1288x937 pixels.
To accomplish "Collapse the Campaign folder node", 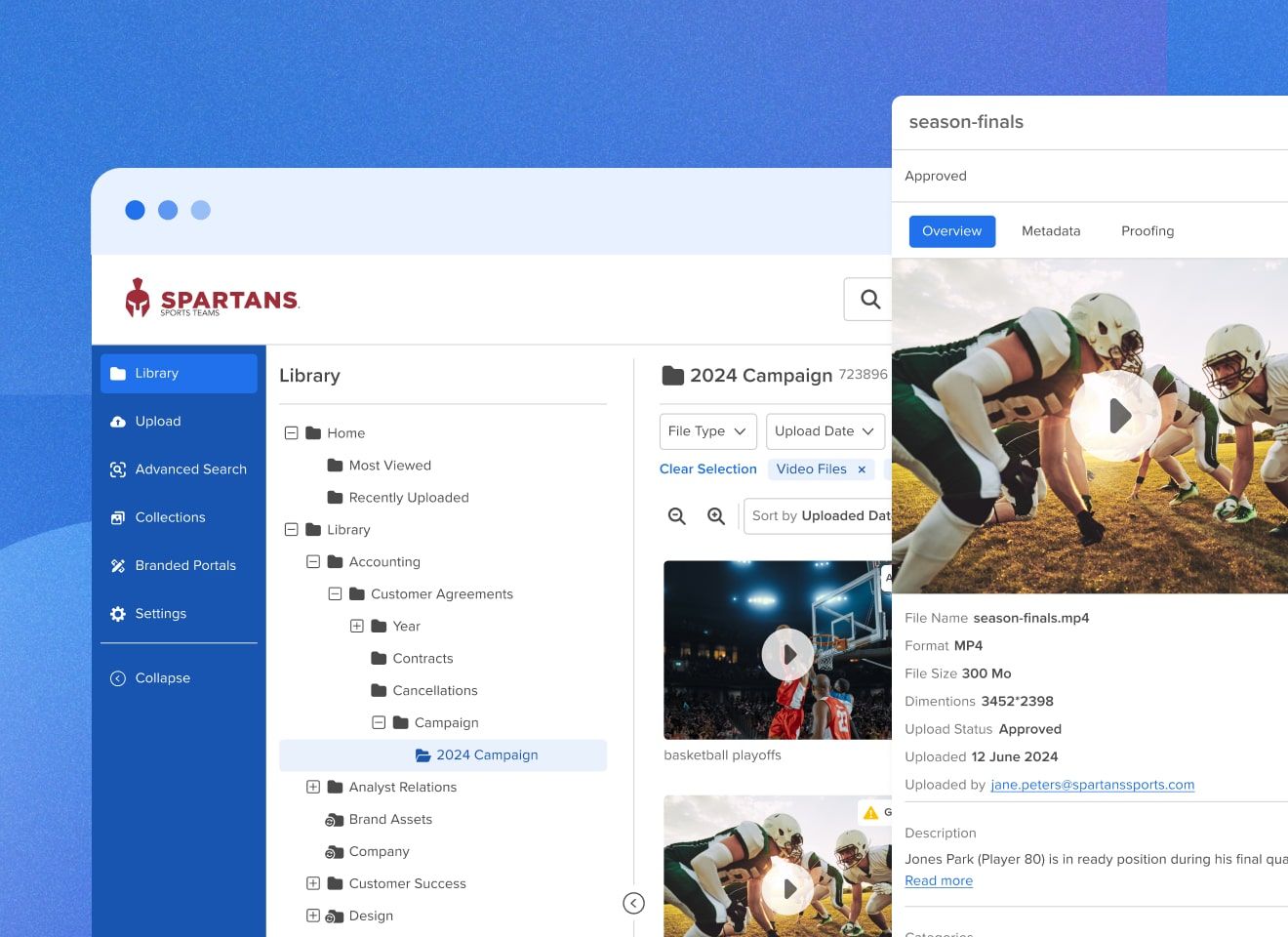I will coord(379,722).
